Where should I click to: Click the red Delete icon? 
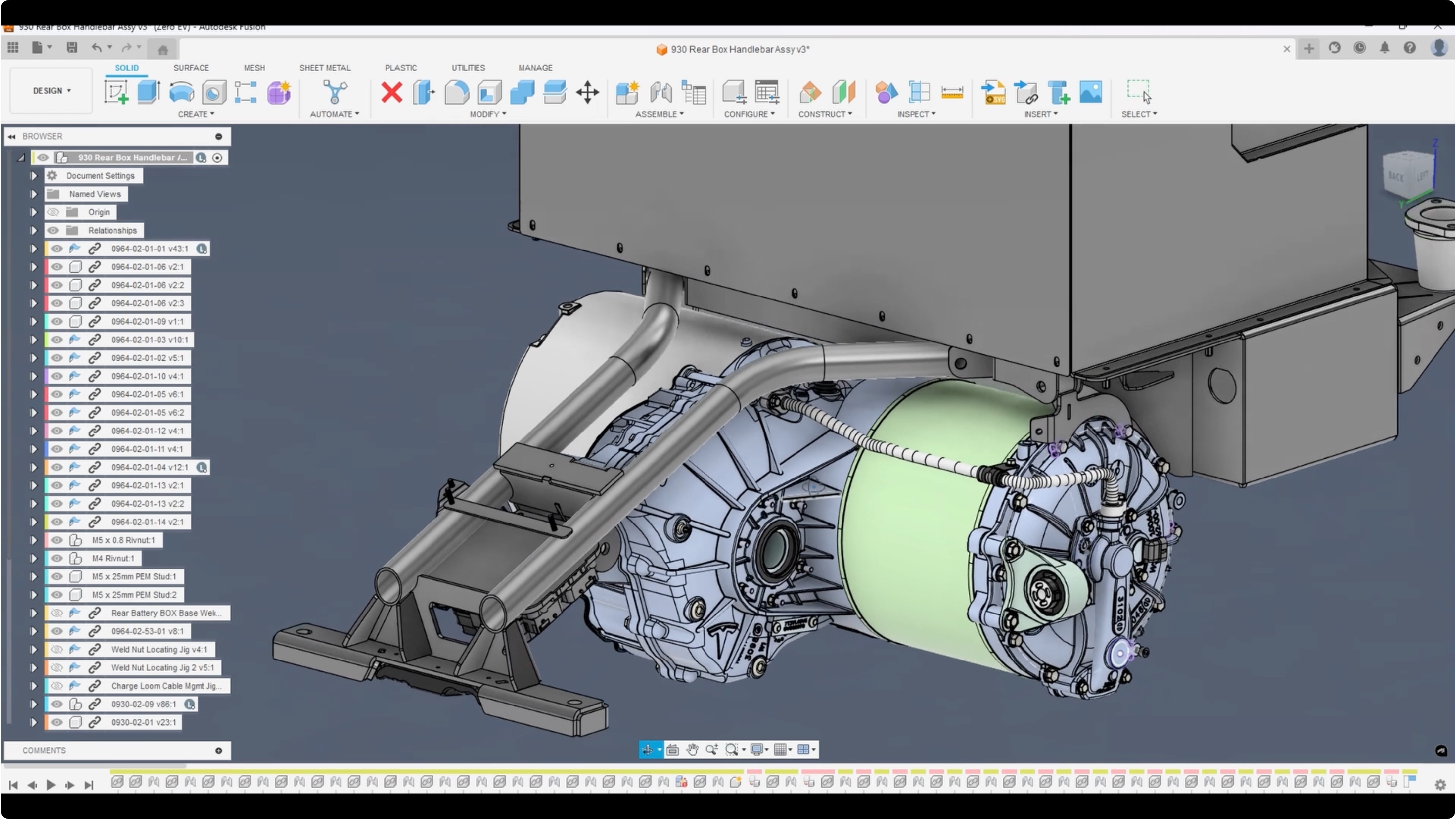pos(391,92)
